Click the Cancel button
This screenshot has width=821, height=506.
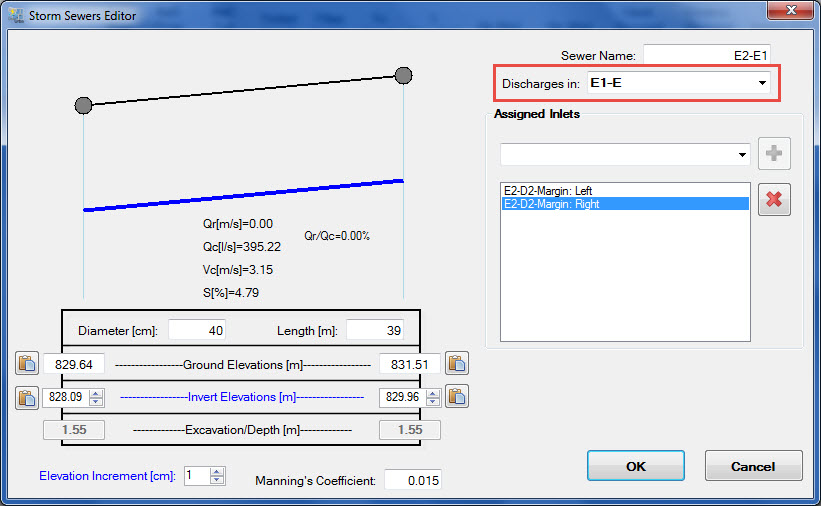[x=753, y=466]
